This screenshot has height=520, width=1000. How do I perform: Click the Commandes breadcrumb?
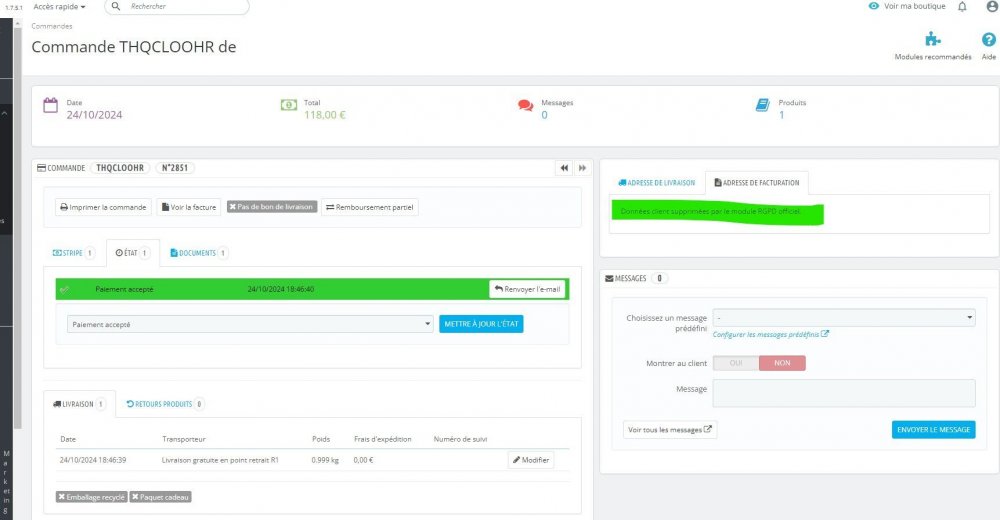pyautogui.click(x=52, y=26)
